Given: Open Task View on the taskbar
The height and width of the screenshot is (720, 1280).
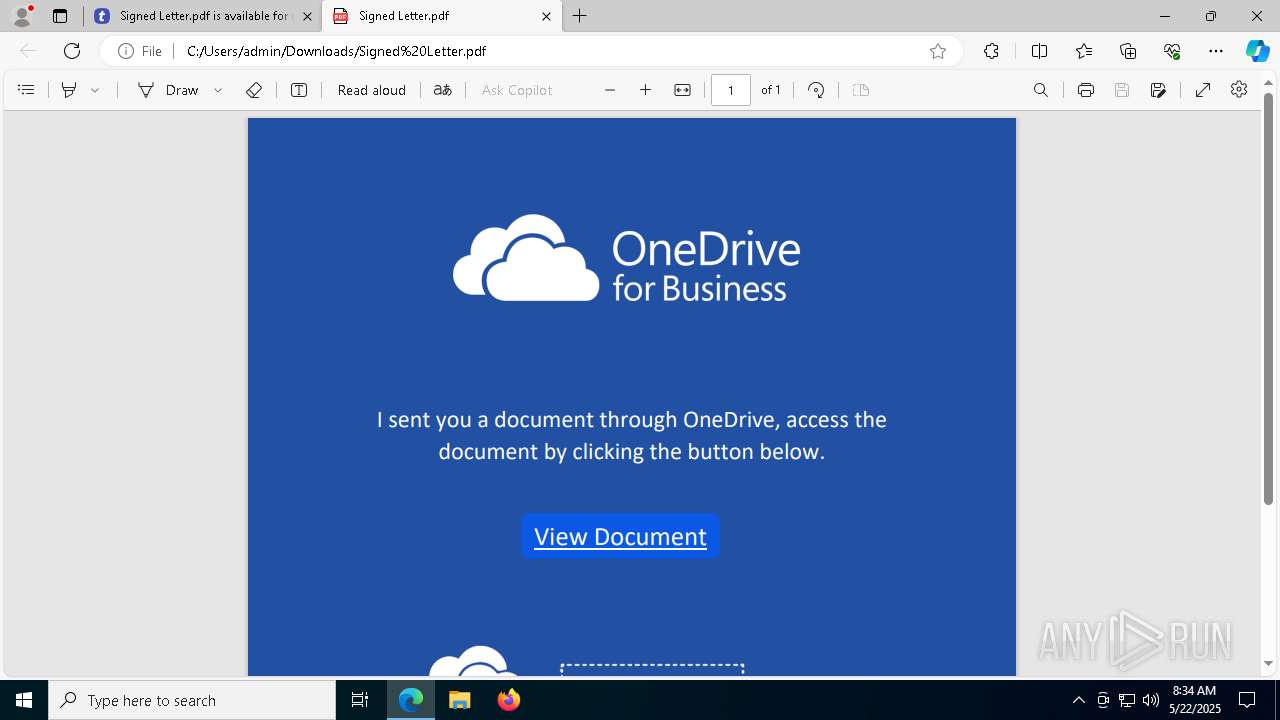Looking at the screenshot, I should pyautogui.click(x=360, y=700).
